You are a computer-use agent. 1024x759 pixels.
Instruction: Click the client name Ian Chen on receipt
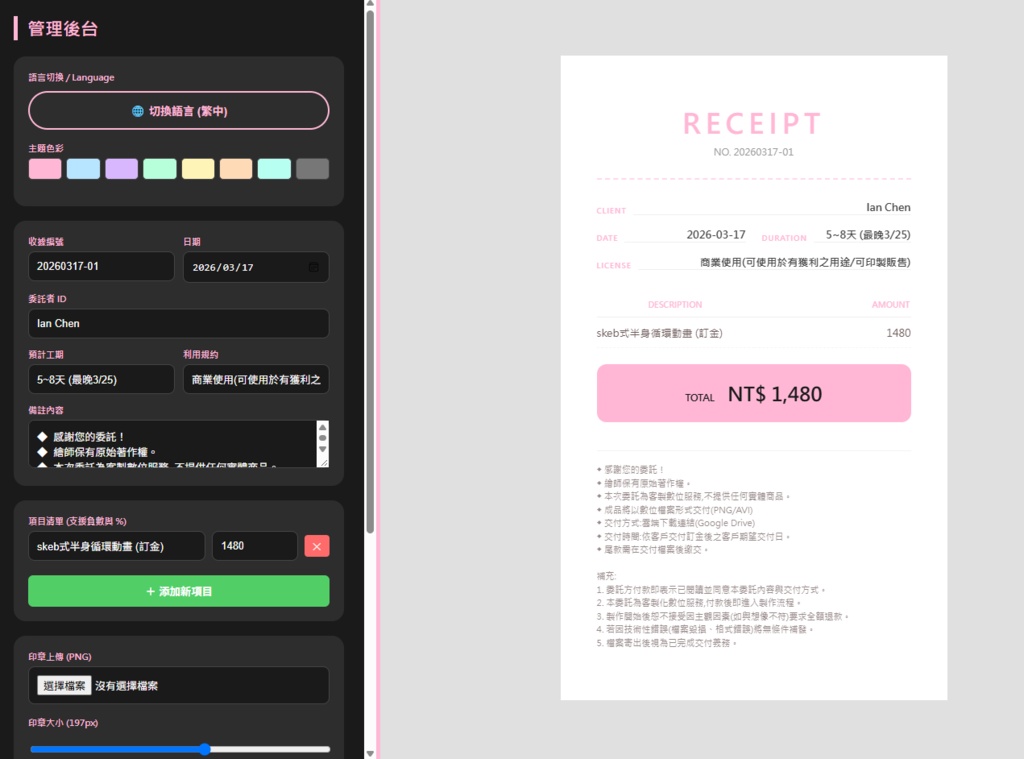[x=888, y=207]
